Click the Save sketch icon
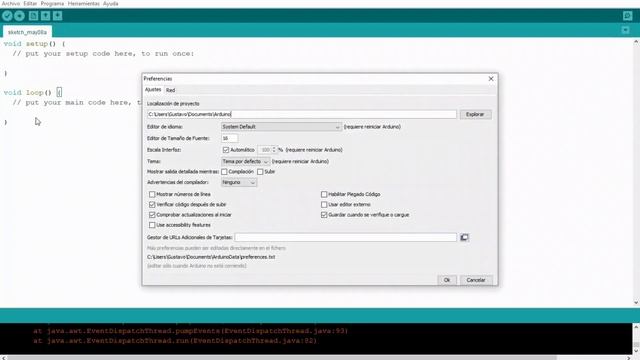This screenshot has width=640, height=360. coord(57,16)
